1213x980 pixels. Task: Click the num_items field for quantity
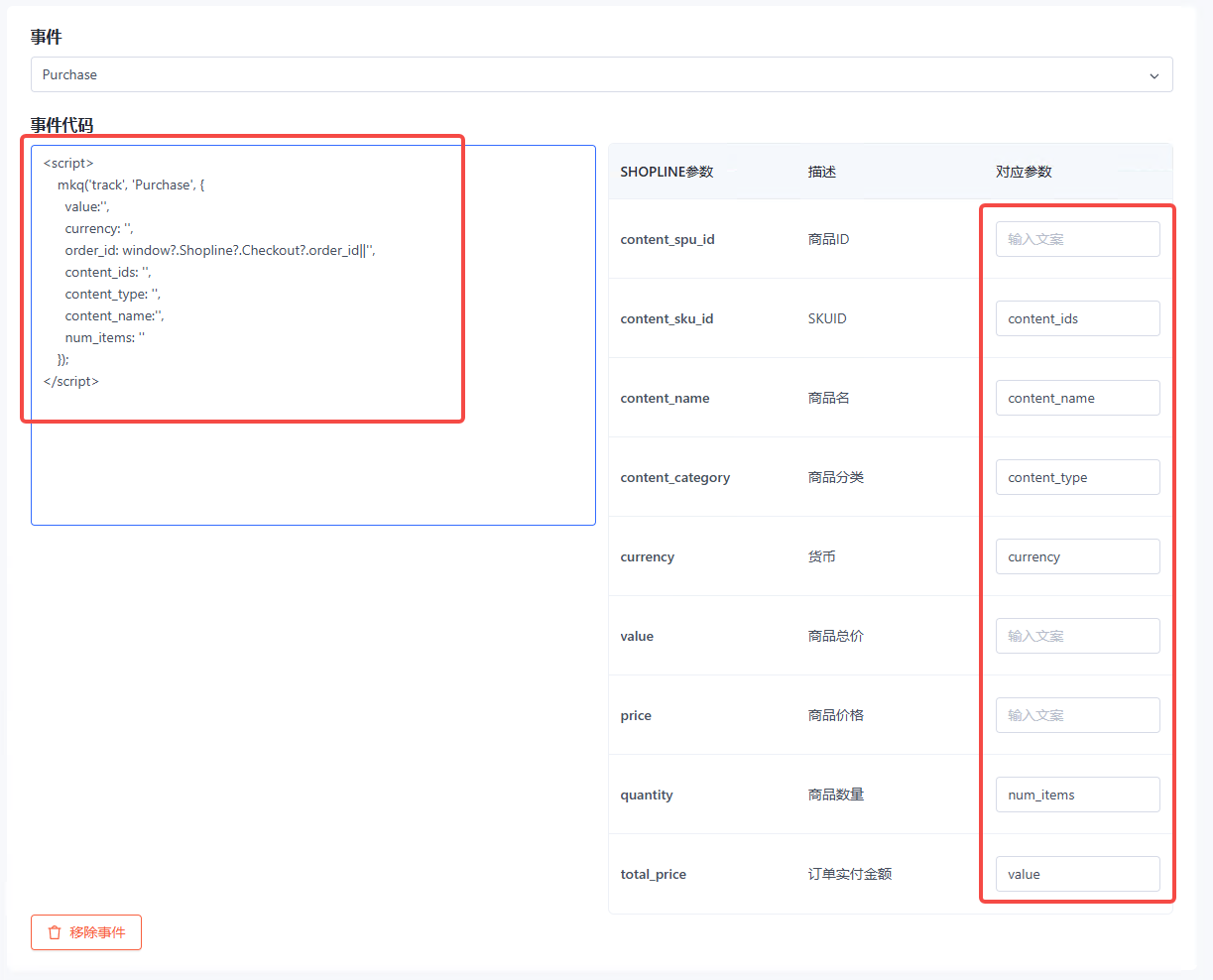click(1077, 795)
